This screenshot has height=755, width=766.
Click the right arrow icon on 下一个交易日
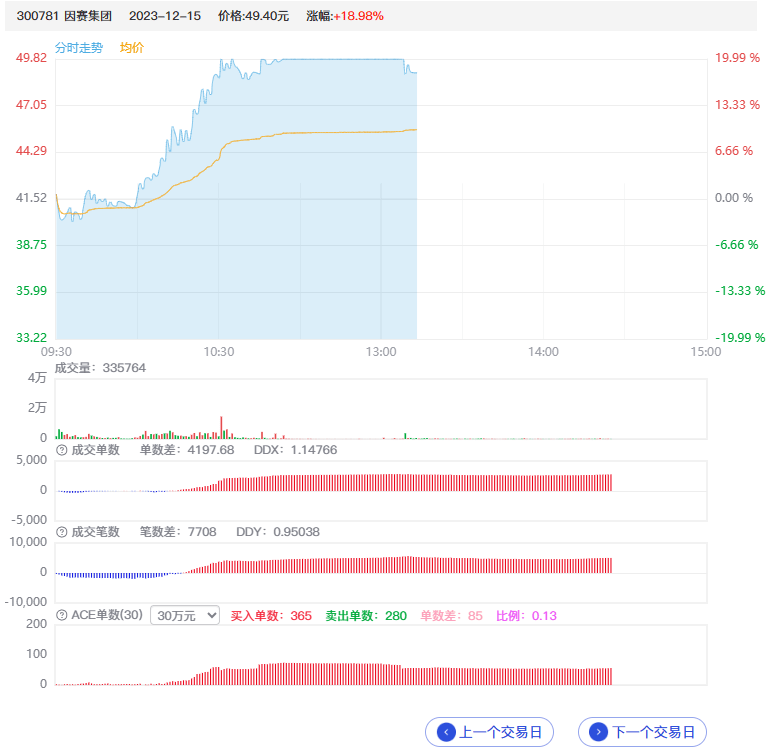tap(599, 732)
